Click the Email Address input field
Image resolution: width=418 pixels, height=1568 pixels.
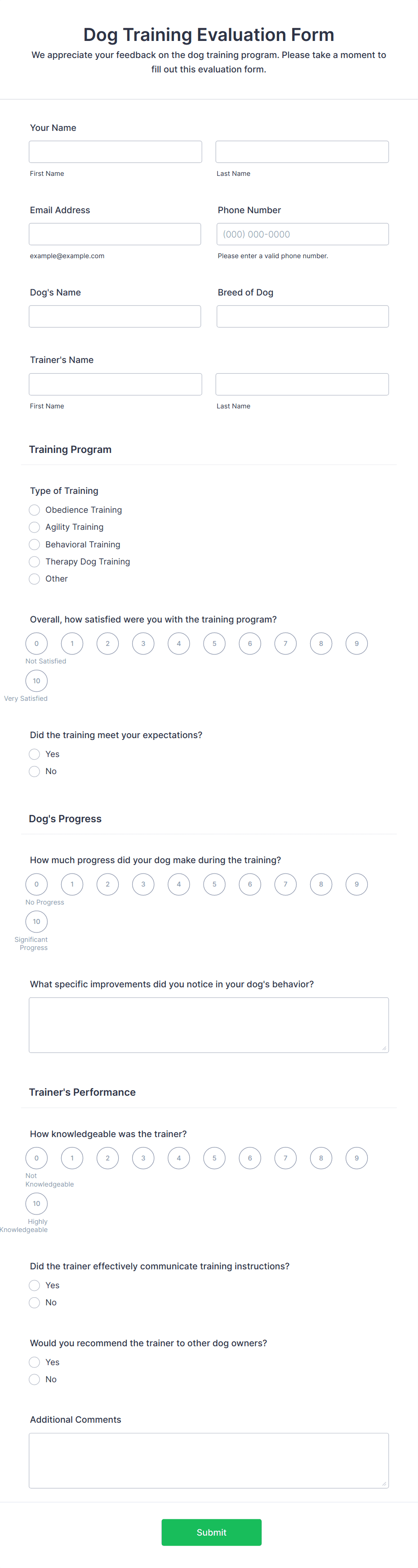[115, 234]
